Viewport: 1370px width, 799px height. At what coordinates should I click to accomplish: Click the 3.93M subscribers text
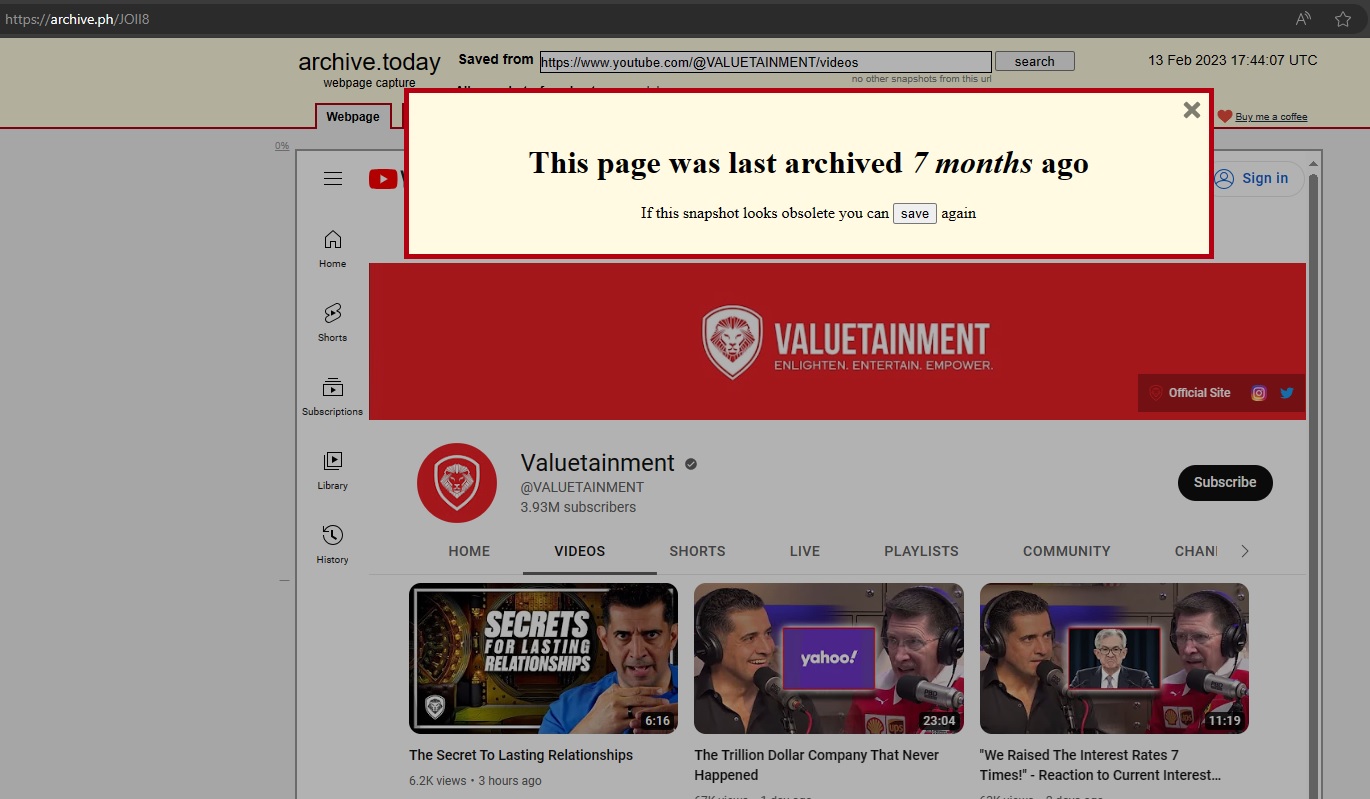pyautogui.click(x=578, y=507)
